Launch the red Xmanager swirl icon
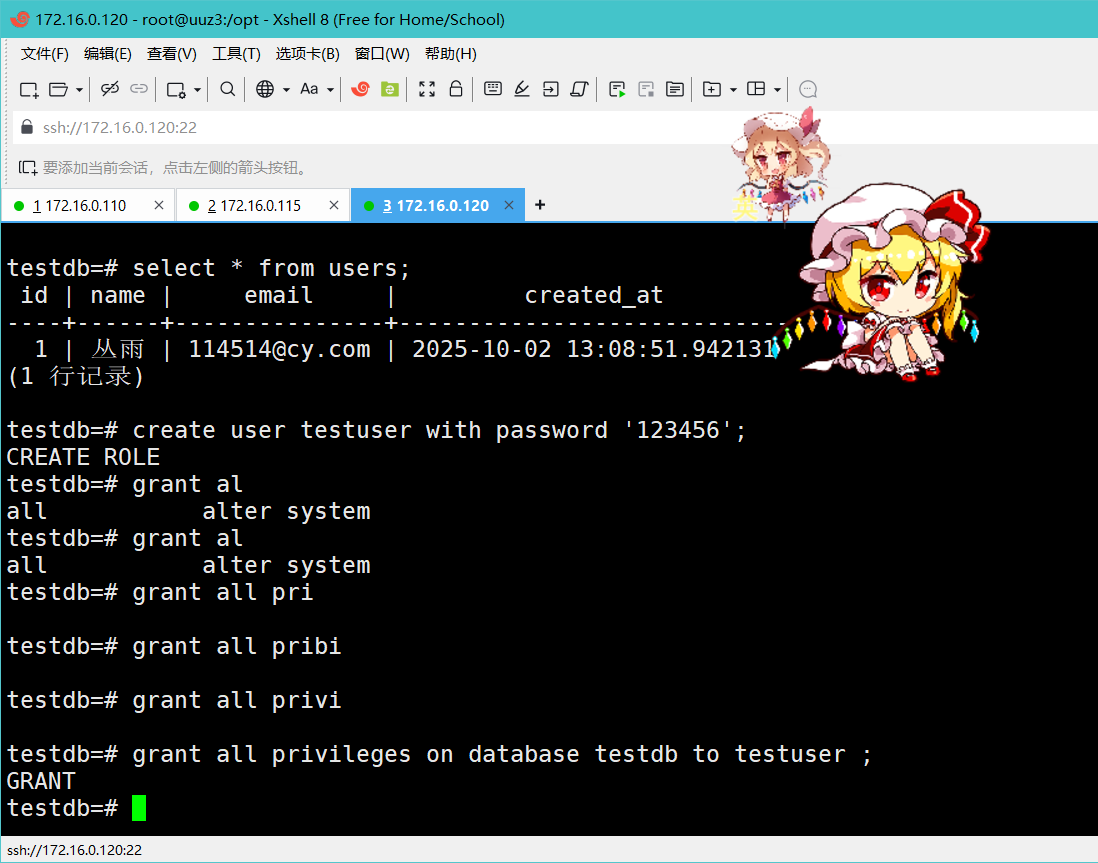The width and height of the screenshot is (1098, 863). (361, 89)
